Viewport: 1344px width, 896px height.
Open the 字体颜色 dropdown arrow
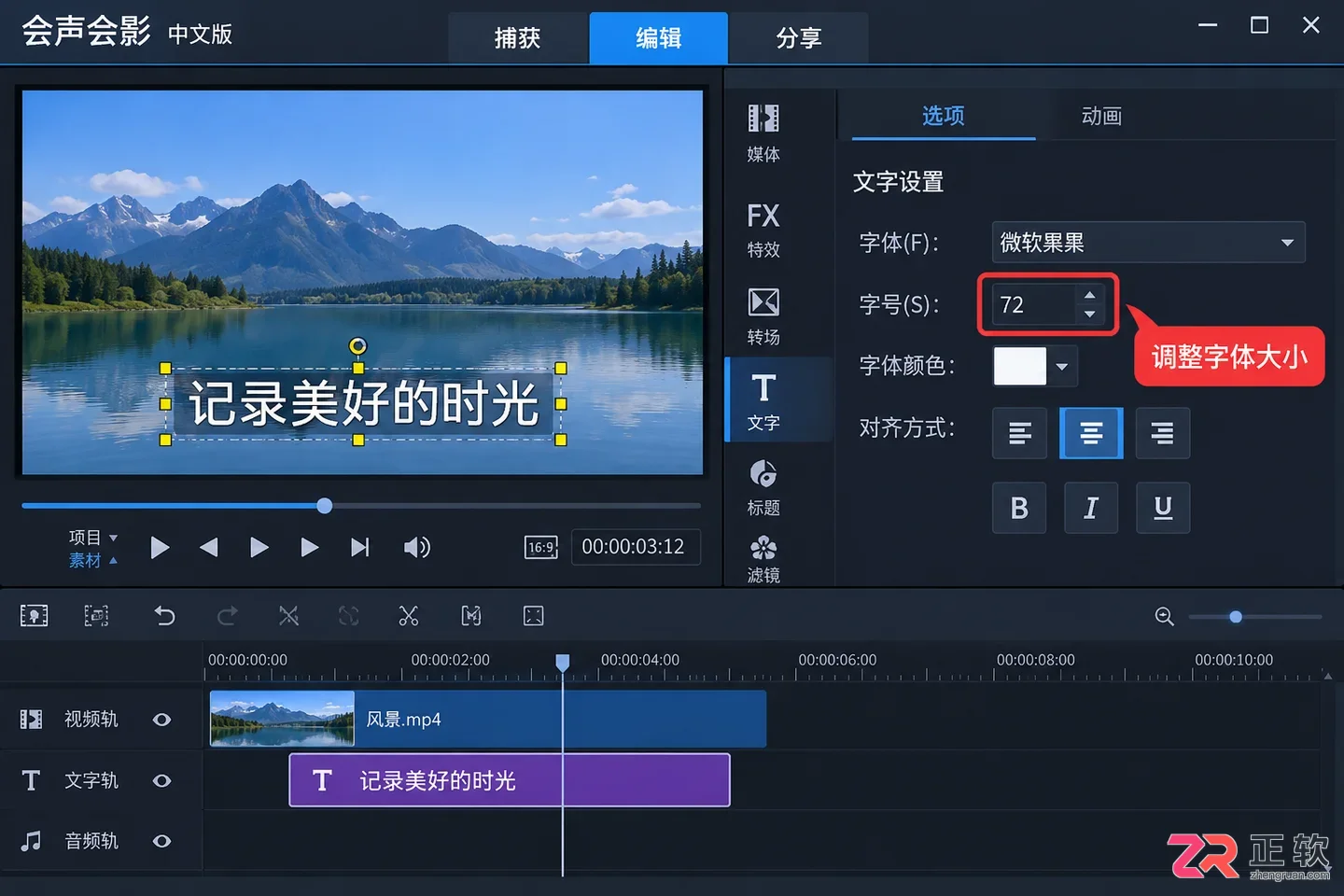1062,367
